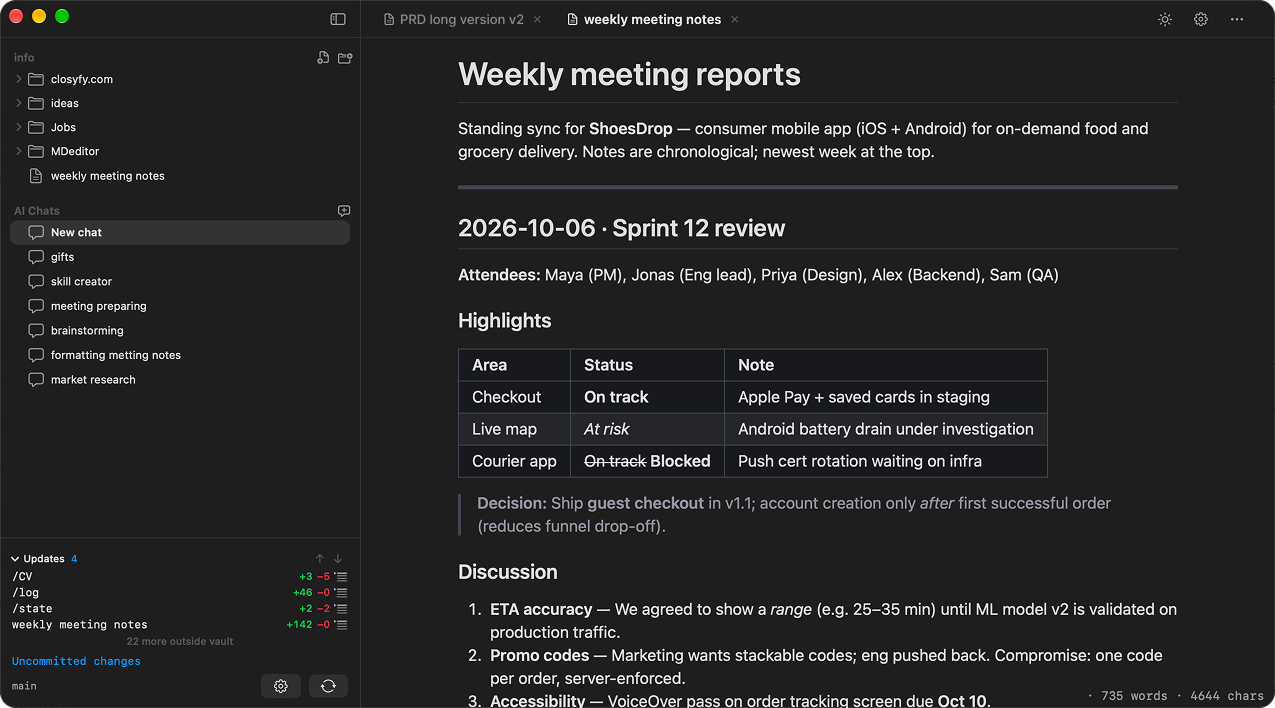Show diff list icon for /CV
Screen dimensions: 1275x708
point(341,577)
